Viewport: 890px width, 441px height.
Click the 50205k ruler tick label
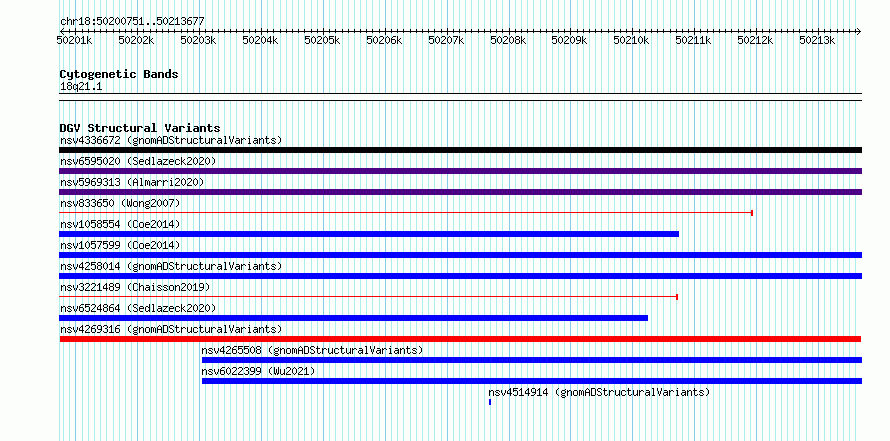[x=322, y=40]
